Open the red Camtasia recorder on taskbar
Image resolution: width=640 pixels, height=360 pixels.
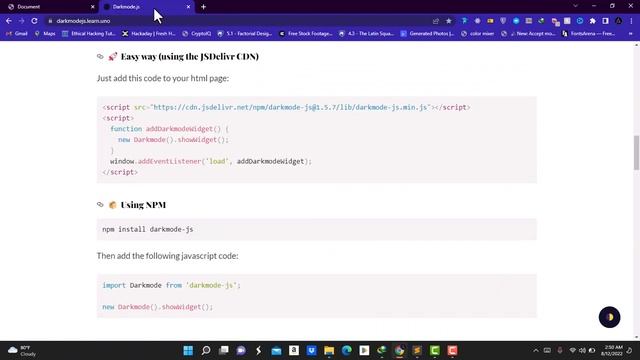click(452, 351)
